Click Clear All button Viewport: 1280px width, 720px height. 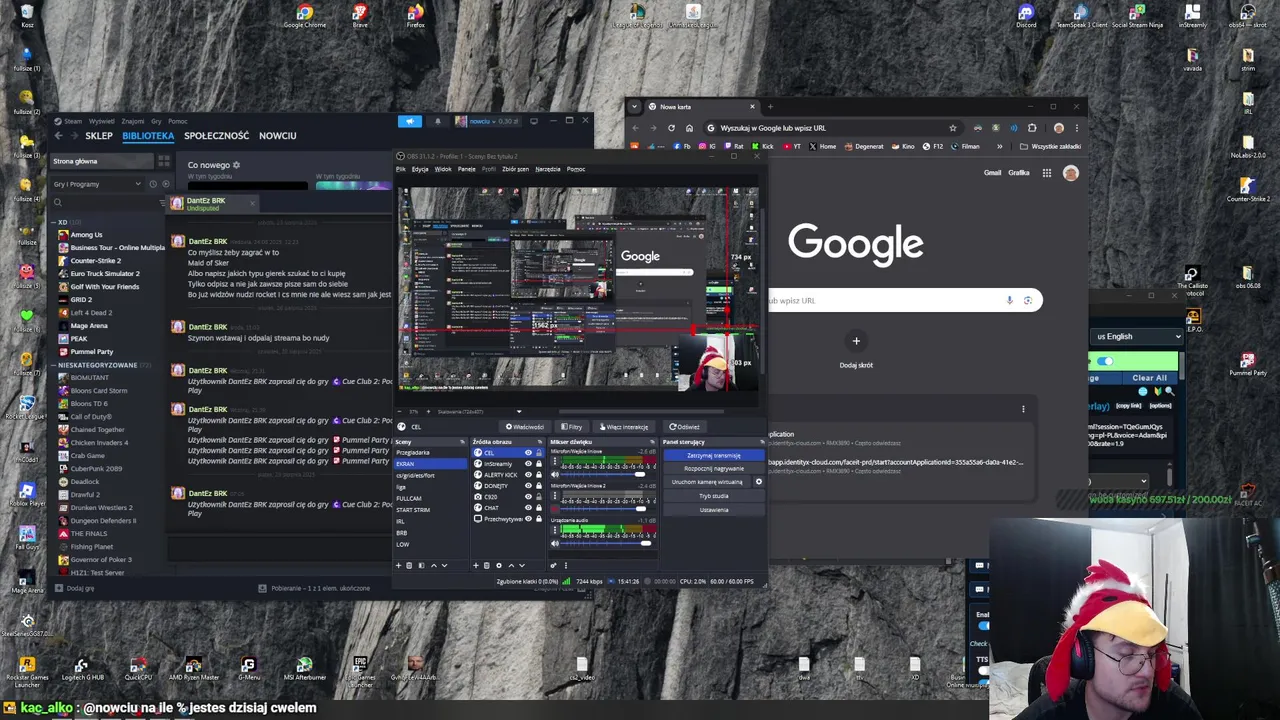click(x=1150, y=378)
